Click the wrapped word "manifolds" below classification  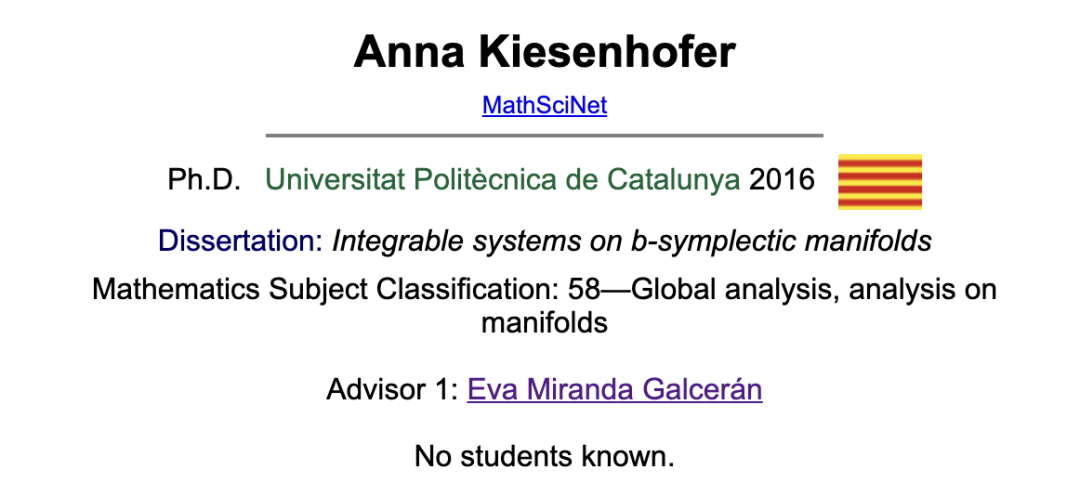544,323
